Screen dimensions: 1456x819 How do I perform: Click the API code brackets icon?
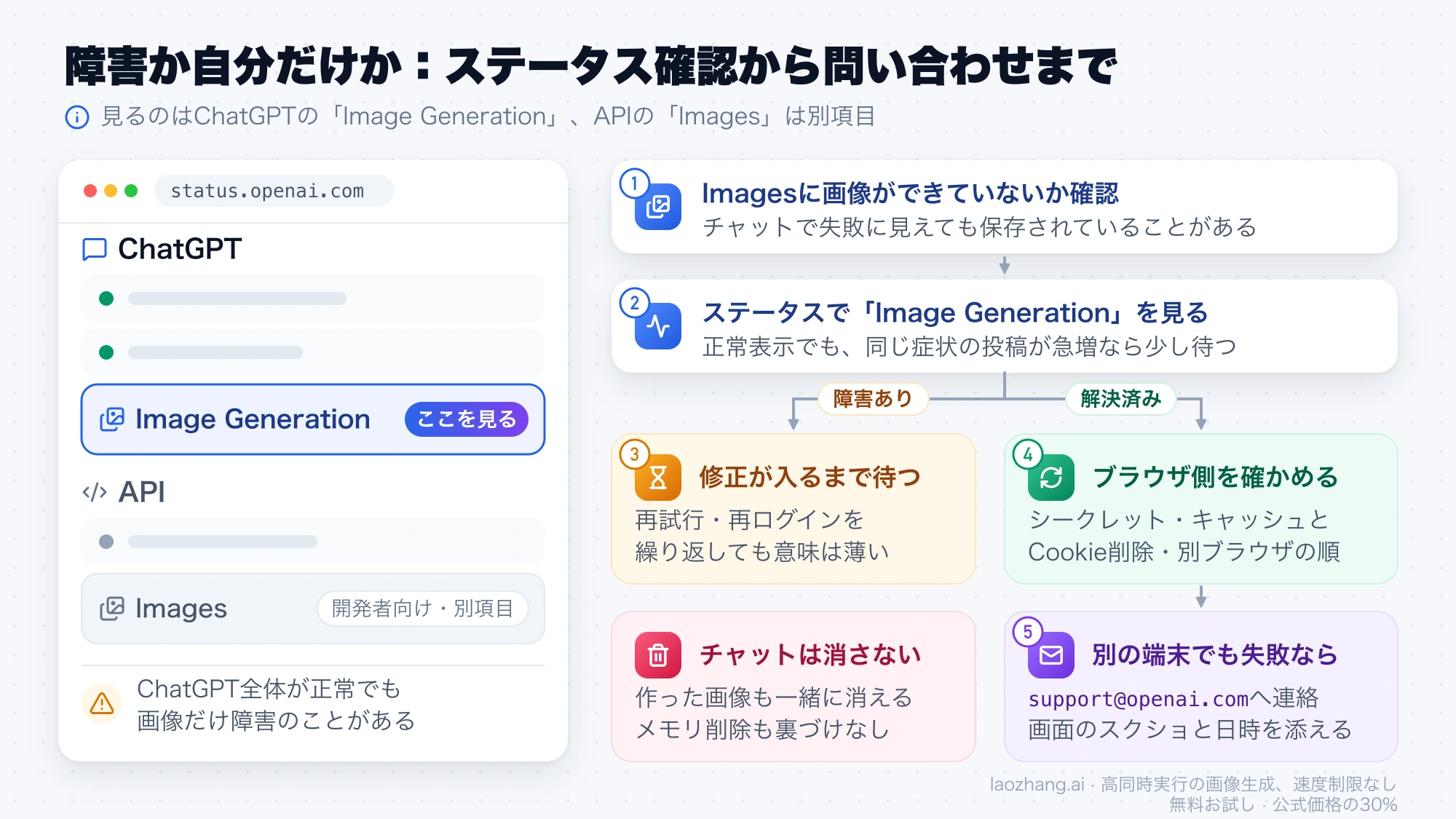point(95,492)
